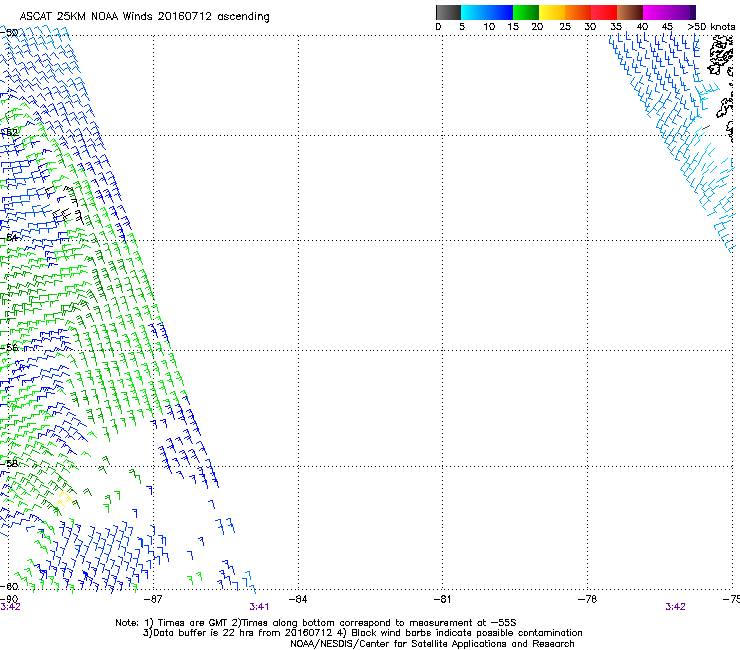Click the purple '3:42' time near -78
The height and width of the screenshot is (650, 740).
click(675, 607)
